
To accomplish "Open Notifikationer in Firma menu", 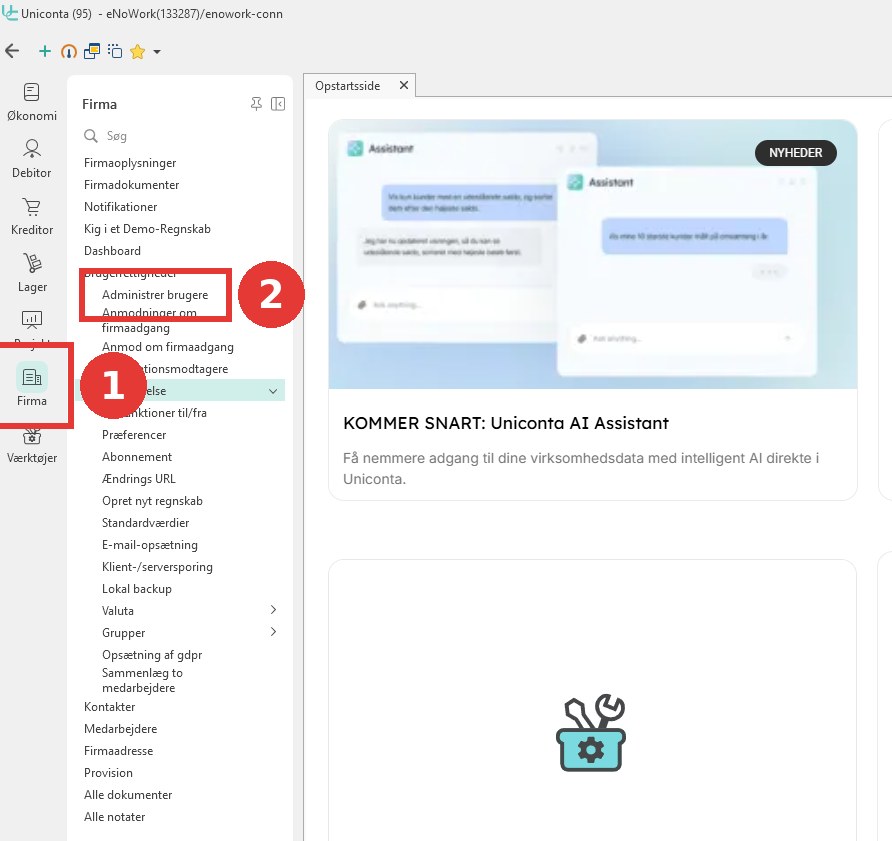I will pos(121,207).
